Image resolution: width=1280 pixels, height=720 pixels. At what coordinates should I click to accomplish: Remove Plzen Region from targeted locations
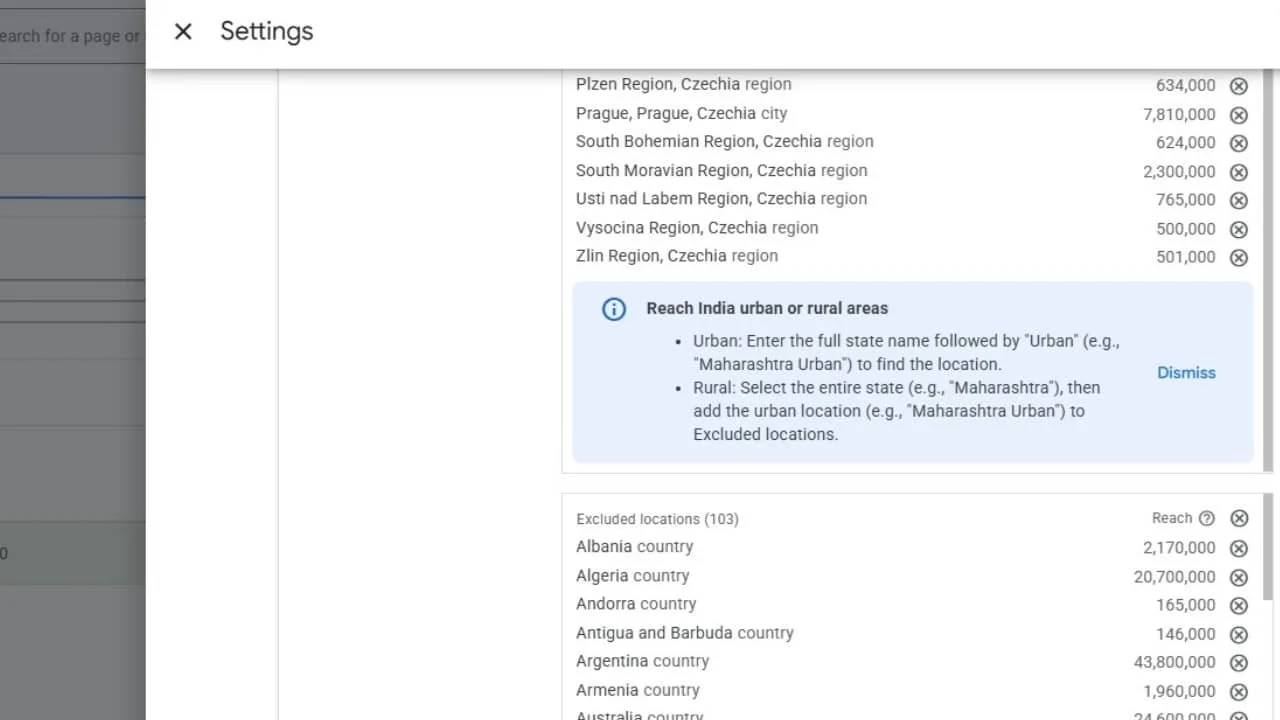tap(1239, 86)
